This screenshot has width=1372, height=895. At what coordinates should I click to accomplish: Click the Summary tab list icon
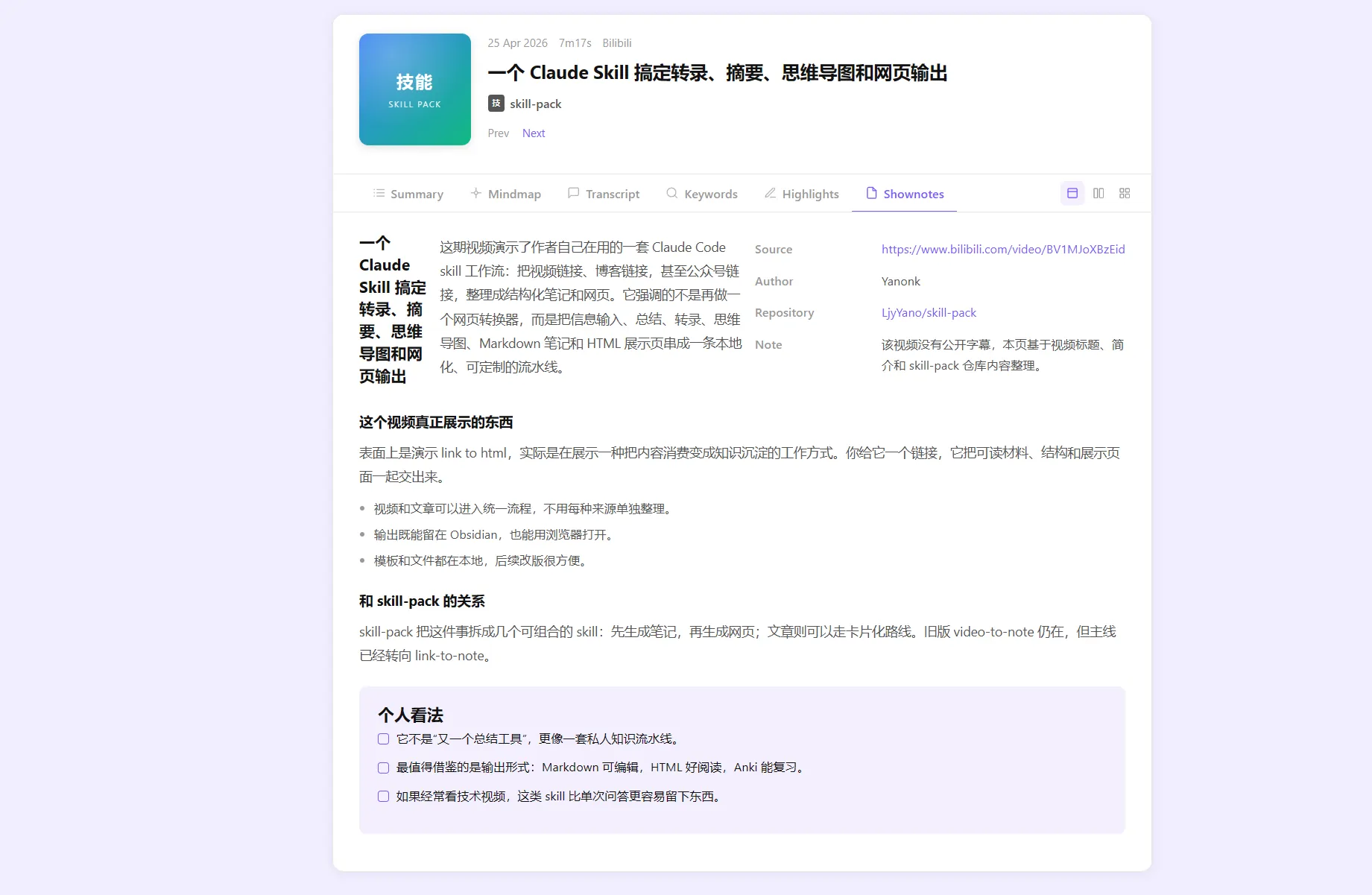(x=379, y=193)
